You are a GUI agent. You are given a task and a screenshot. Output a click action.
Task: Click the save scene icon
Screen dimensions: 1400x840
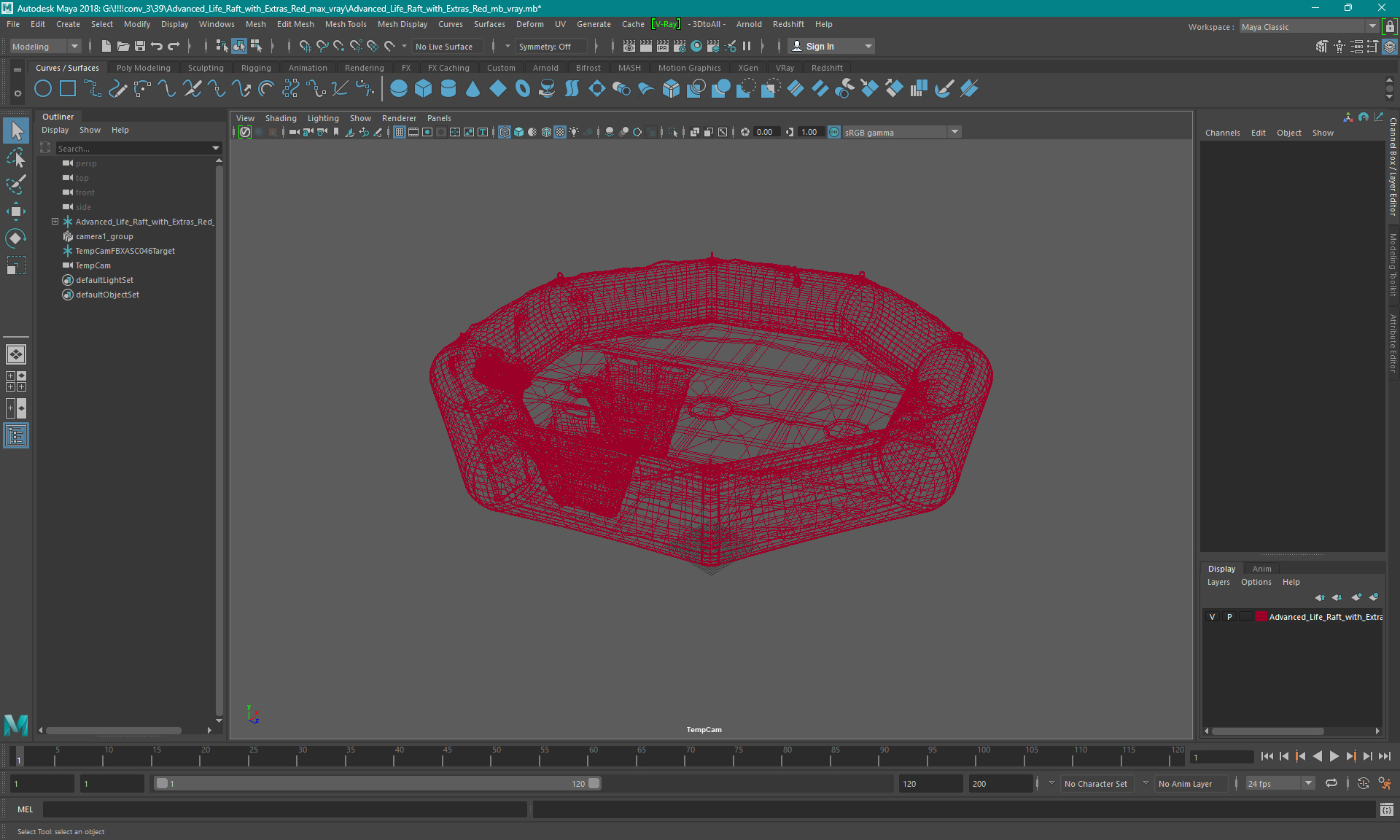pos(140,46)
